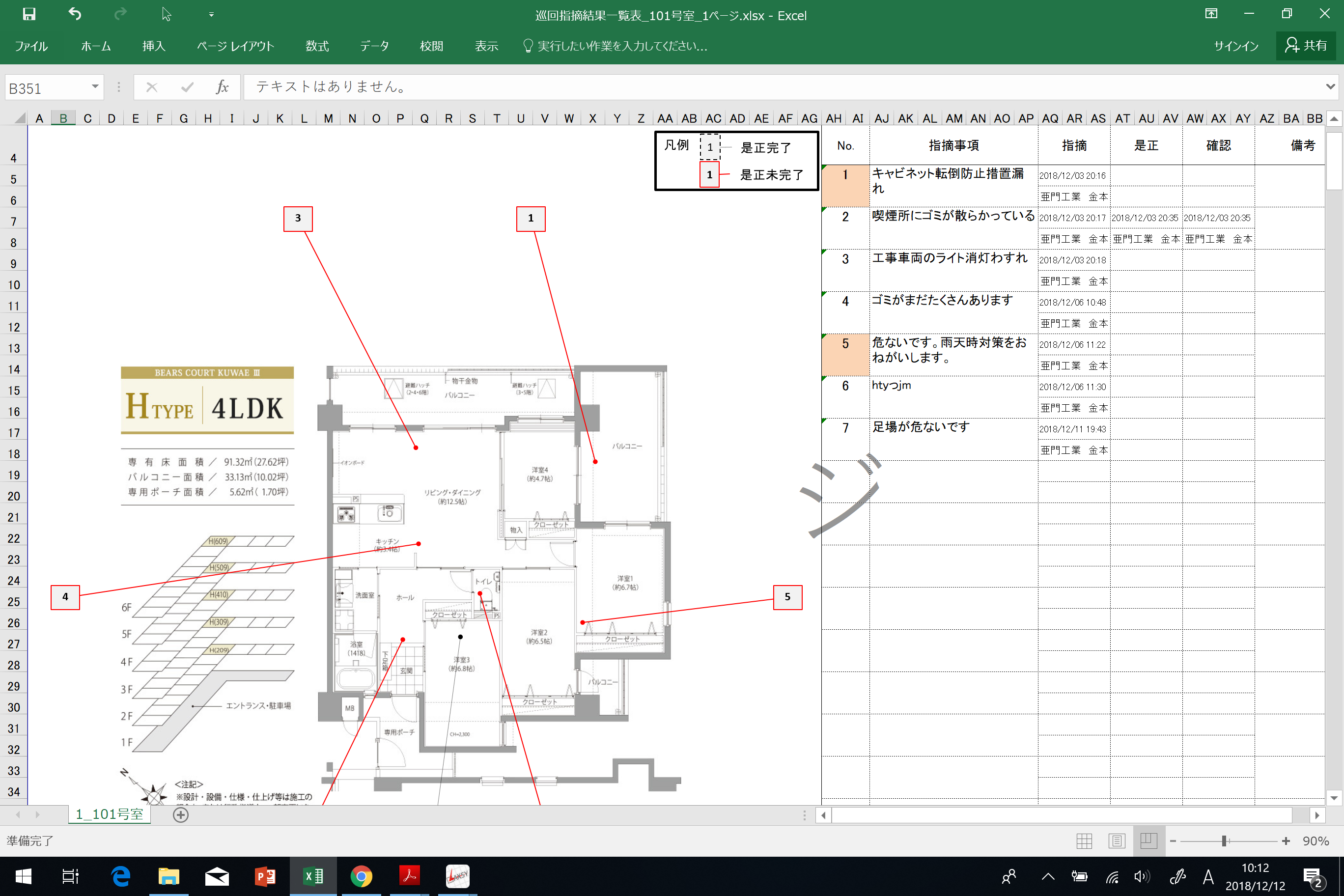
Task: Open Windows Start menu
Action: tap(24, 876)
